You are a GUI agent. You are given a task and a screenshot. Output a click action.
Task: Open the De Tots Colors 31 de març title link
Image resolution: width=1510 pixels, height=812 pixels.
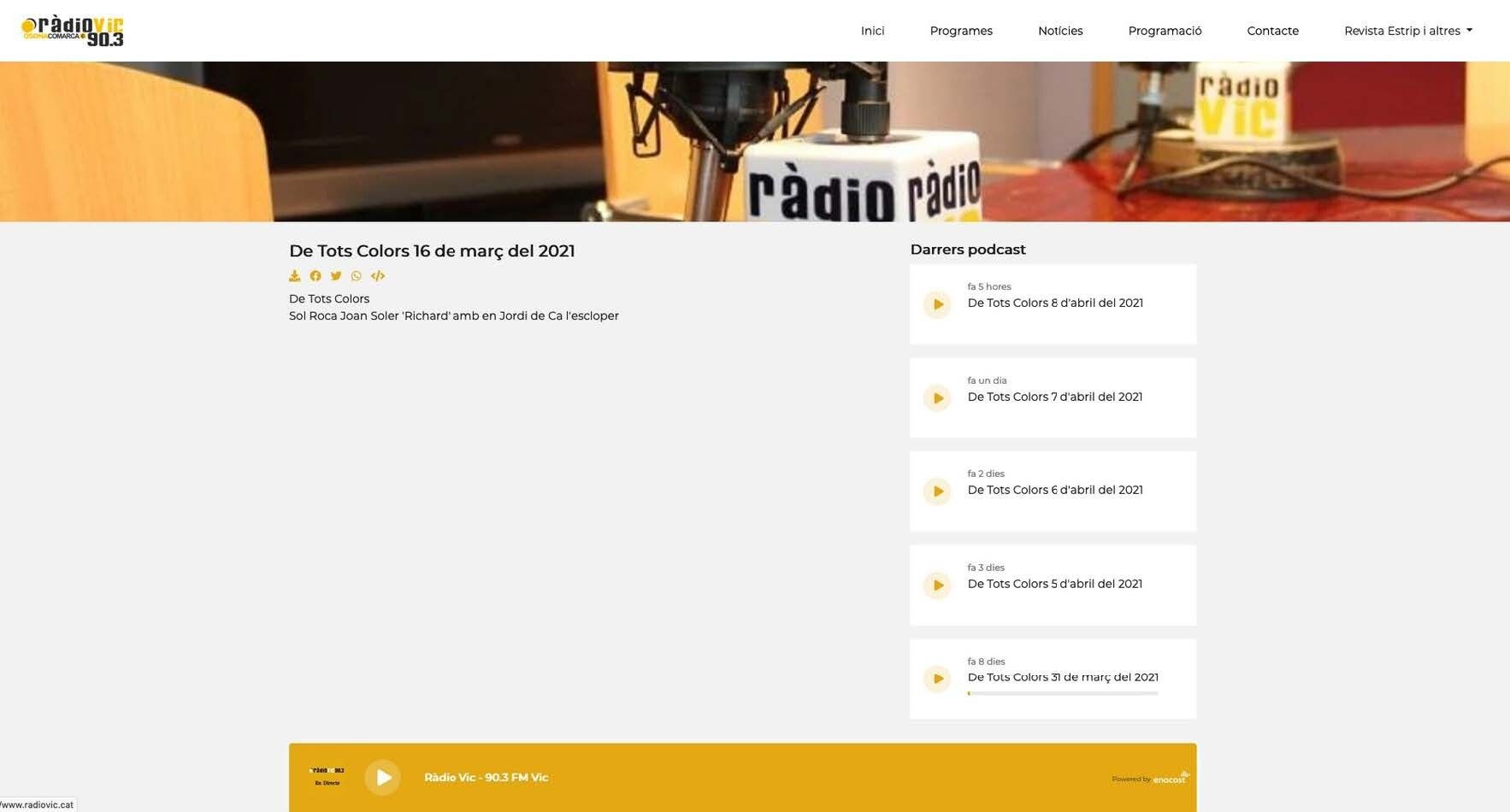[x=1063, y=677]
